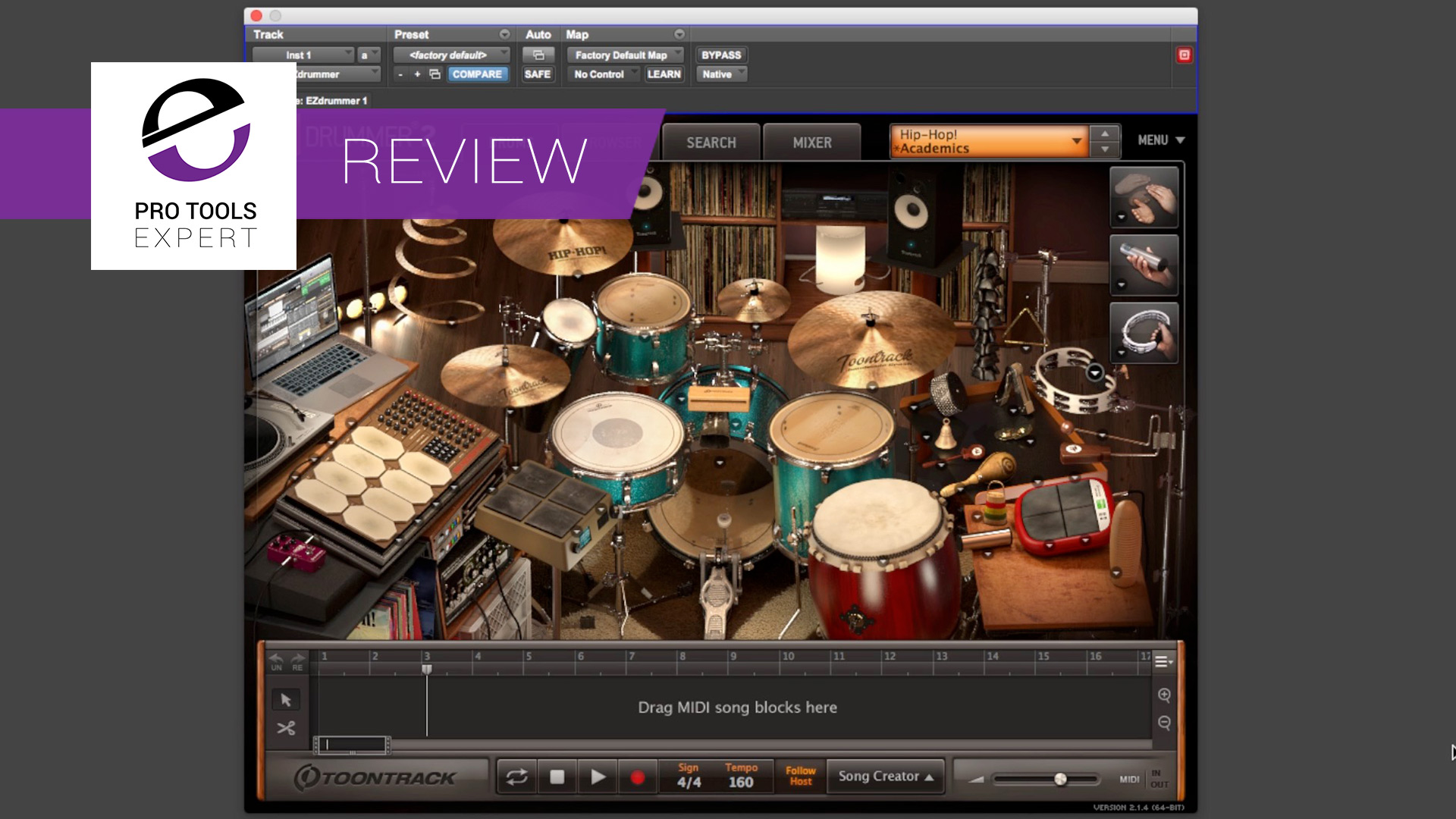Toggle Follow Host tempo
1456x819 pixels.
pos(800,776)
